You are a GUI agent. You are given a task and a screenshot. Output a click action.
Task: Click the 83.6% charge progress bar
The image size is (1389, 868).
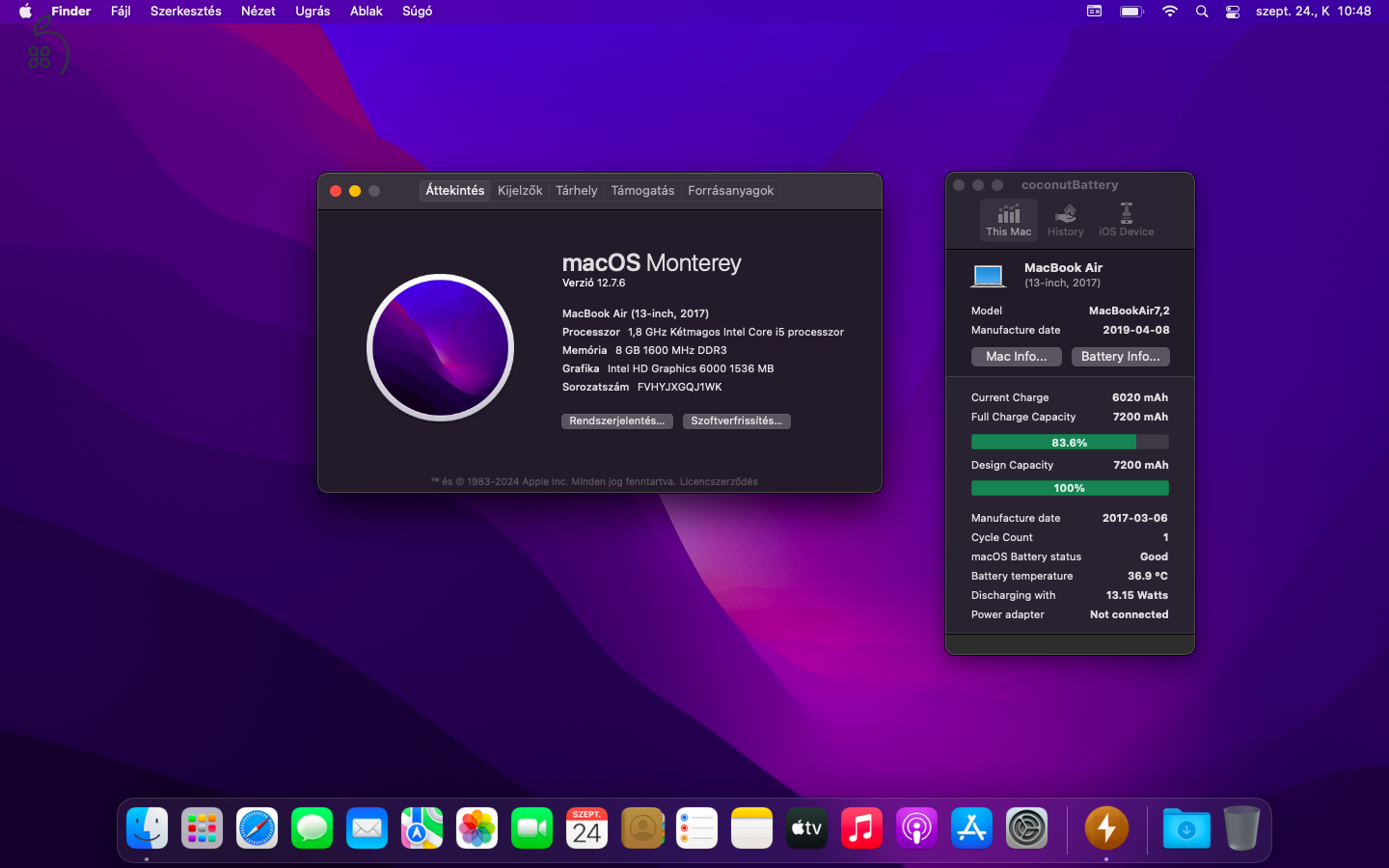tap(1070, 443)
